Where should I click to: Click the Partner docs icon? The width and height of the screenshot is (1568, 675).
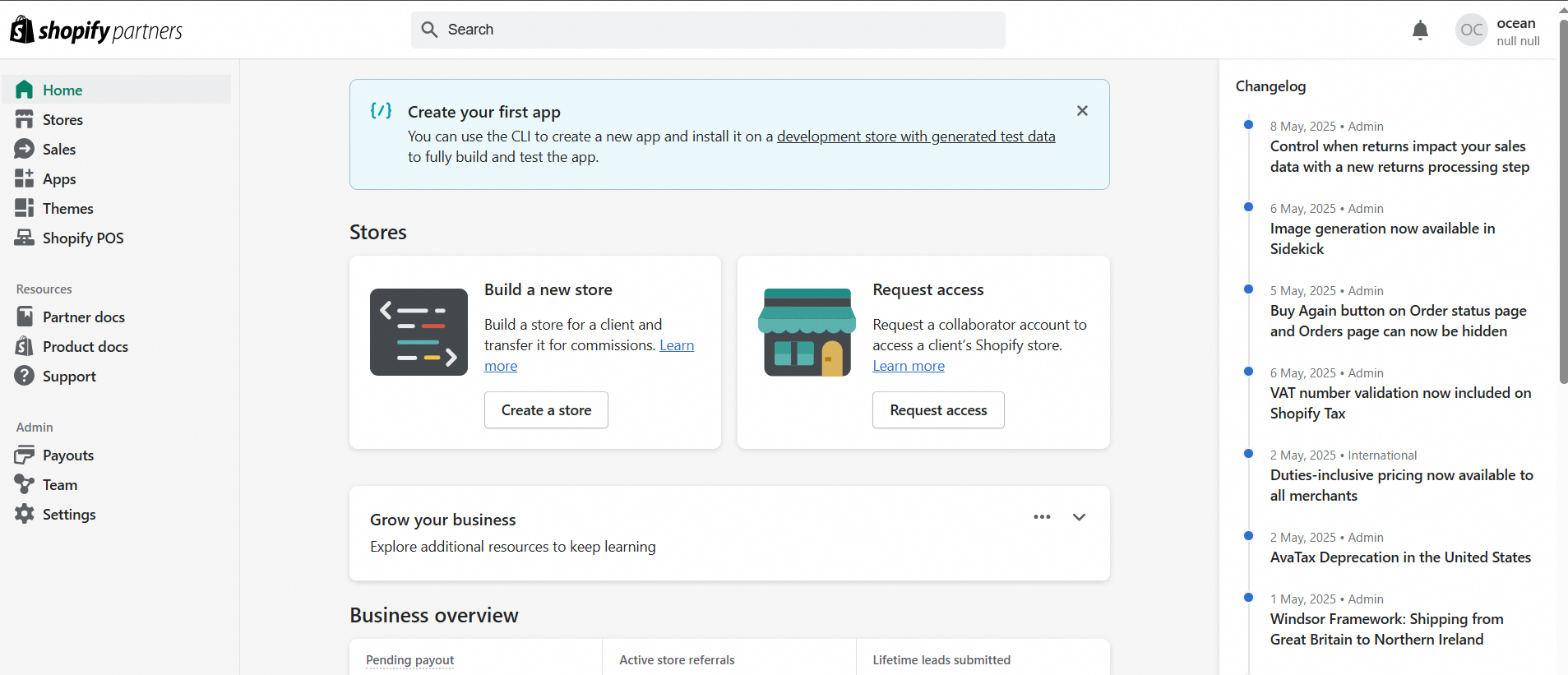click(25, 317)
